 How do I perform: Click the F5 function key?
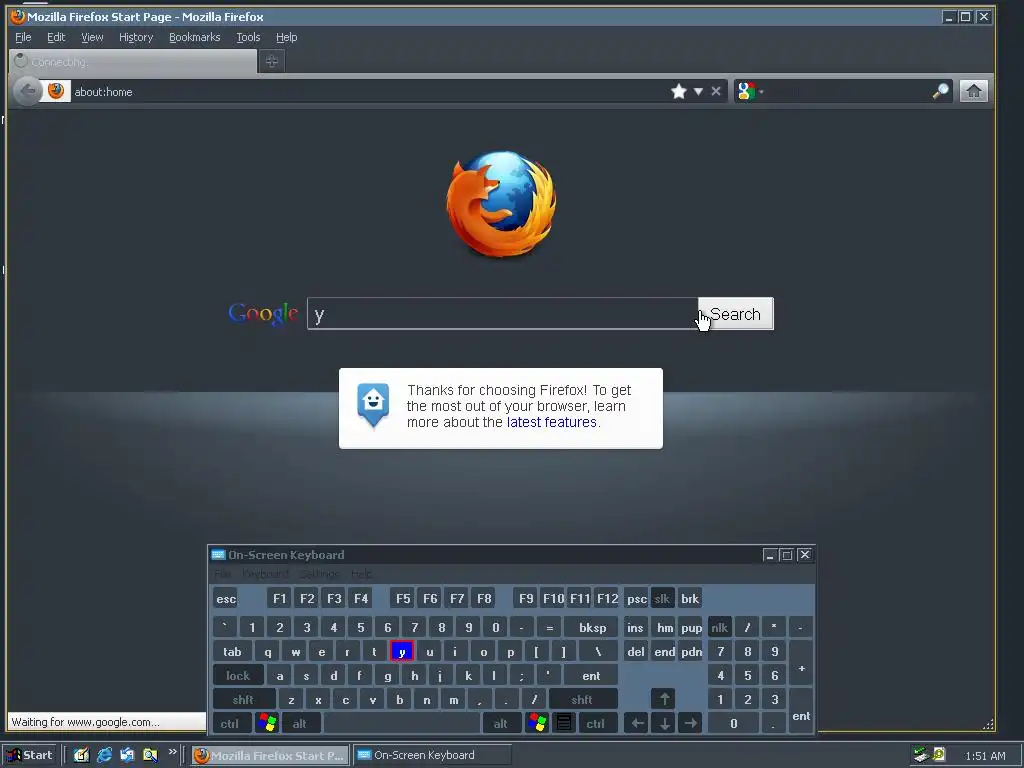[403, 599]
